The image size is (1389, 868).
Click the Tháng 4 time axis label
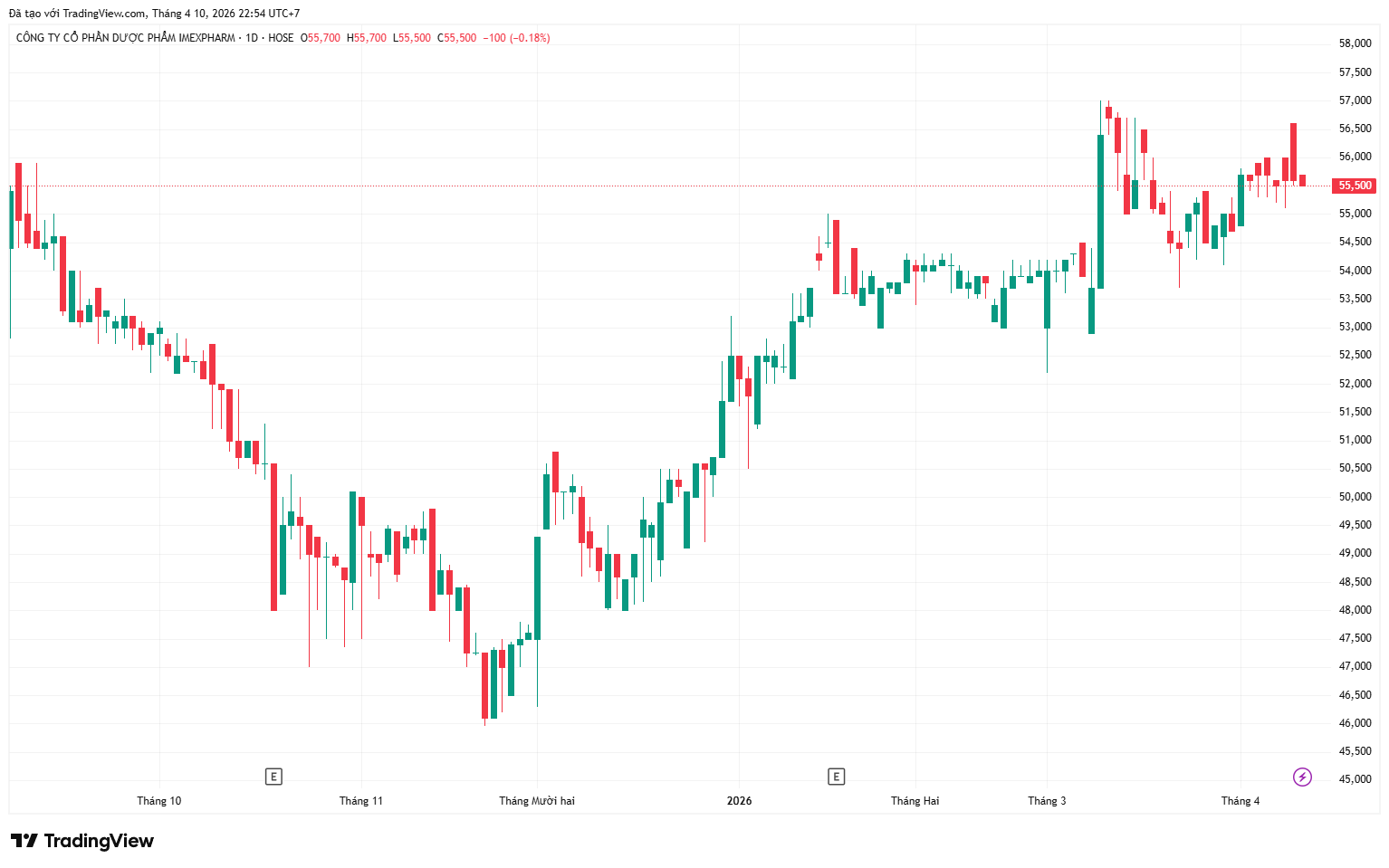point(1240,801)
